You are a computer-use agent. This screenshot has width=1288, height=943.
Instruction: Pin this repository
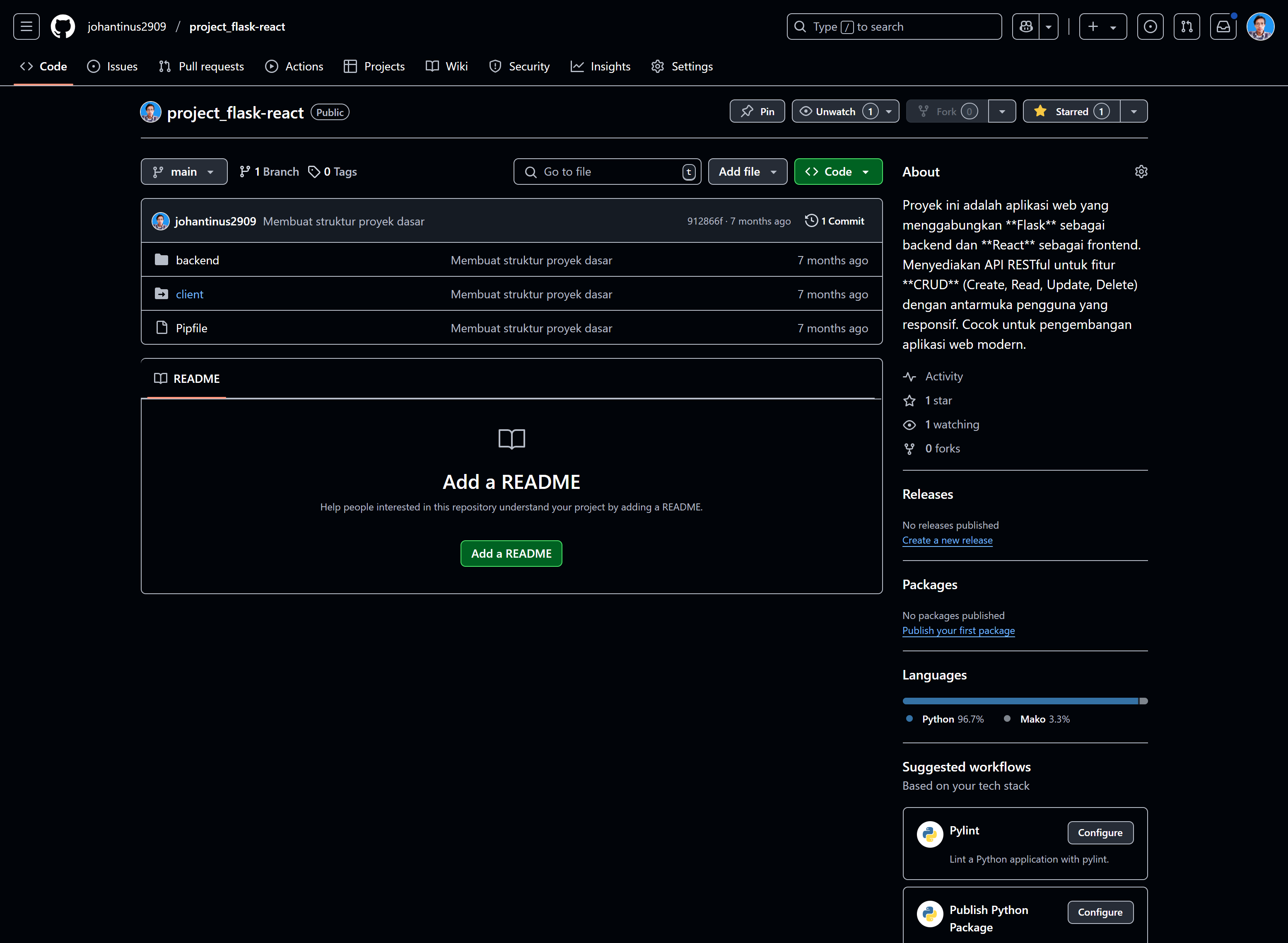[x=757, y=111]
